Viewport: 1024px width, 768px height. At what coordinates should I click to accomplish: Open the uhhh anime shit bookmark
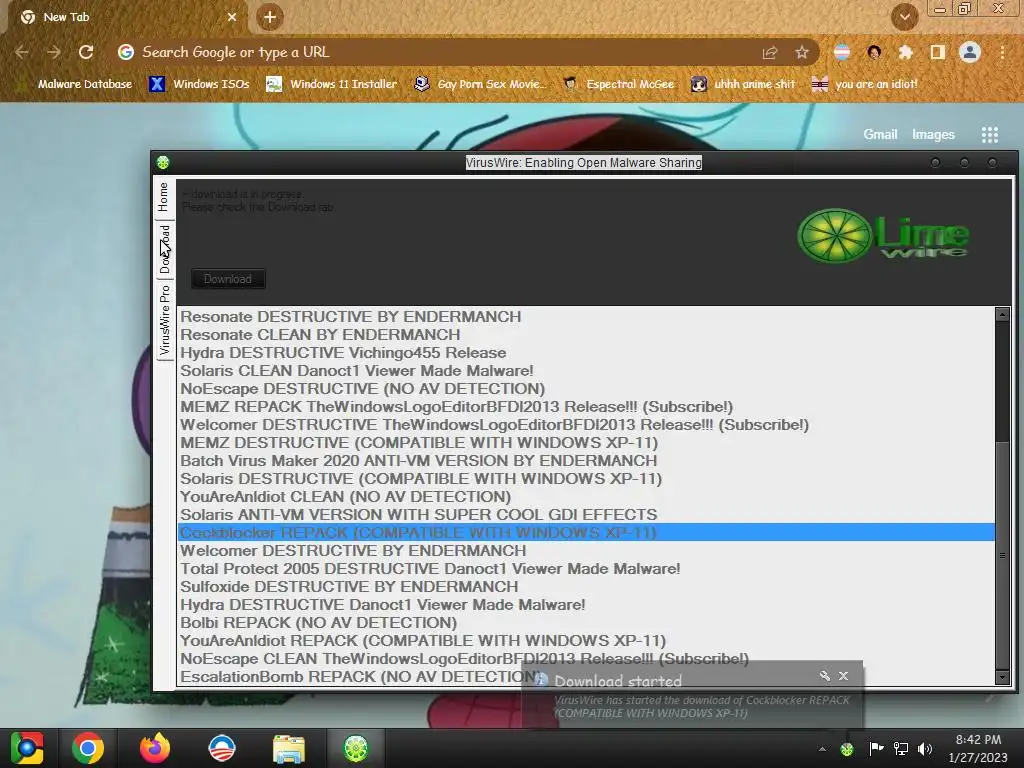point(744,84)
